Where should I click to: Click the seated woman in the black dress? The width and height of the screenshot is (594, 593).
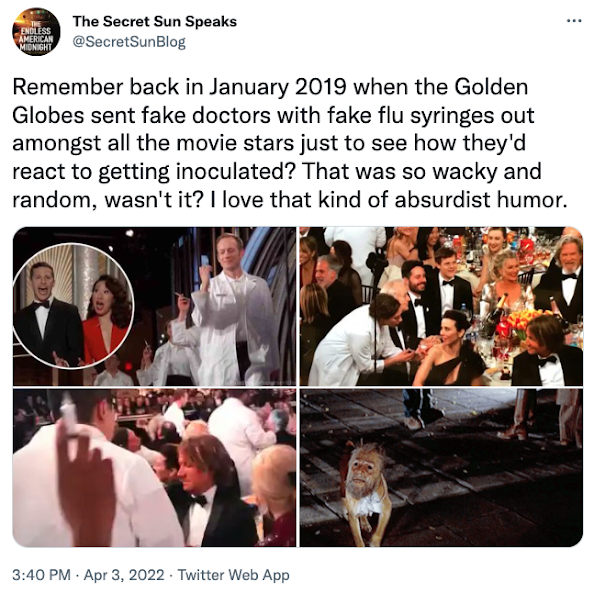click(x=449, y=349)
